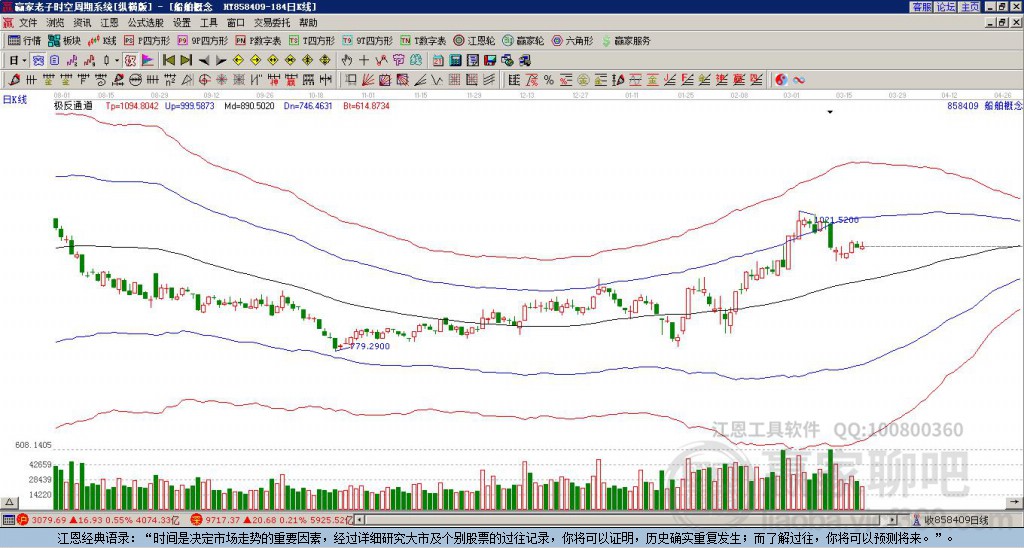The height and width of the screenshot is (548, 1024).
Task: Click the 极反通道 indicator label
Action: pyautogui.click(x=73, y=105)
